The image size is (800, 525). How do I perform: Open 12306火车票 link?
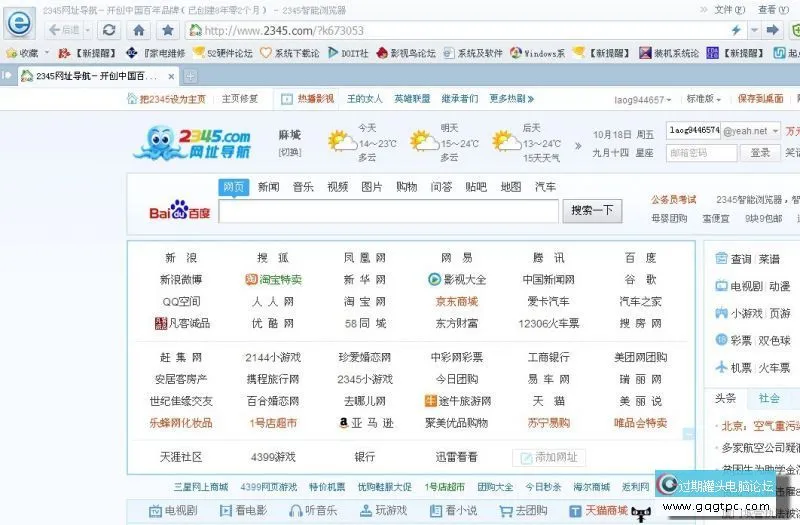point(548,323)
